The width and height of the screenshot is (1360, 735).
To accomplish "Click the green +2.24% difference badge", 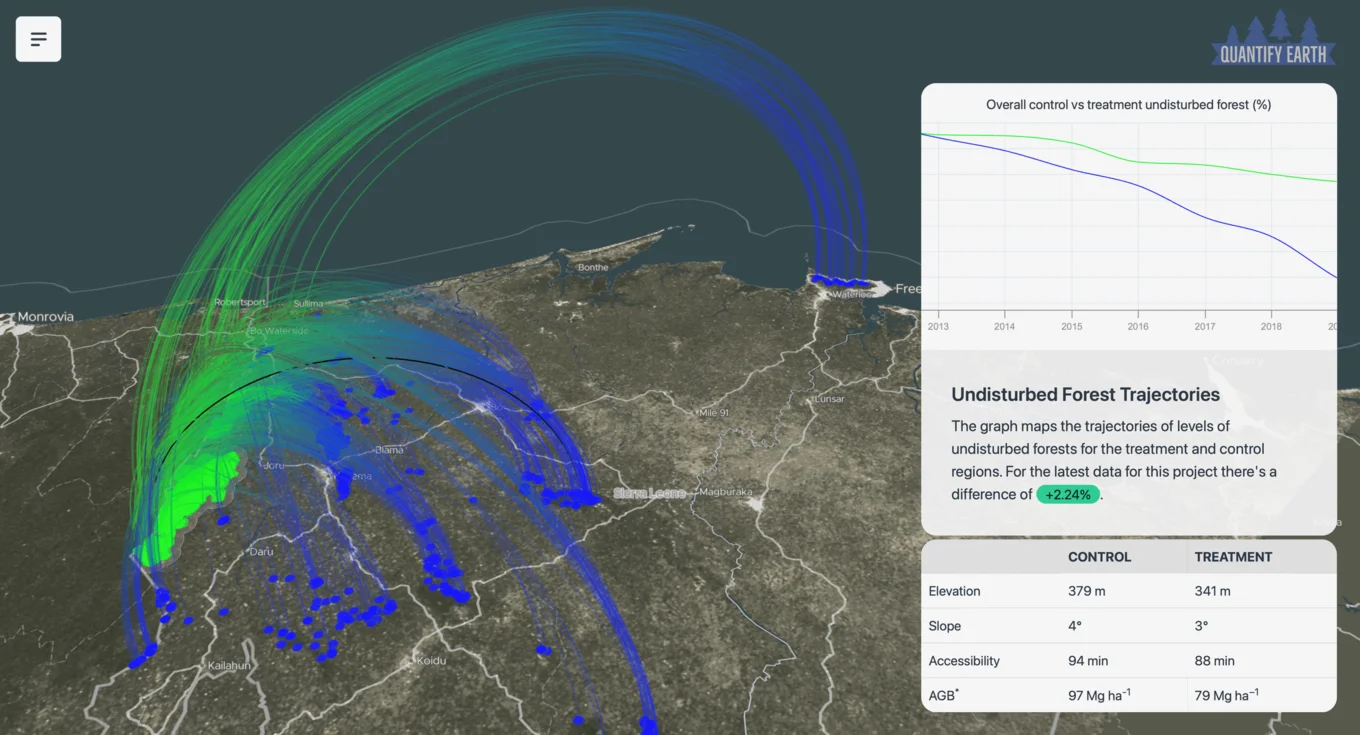I will (x=1067, y=494).
